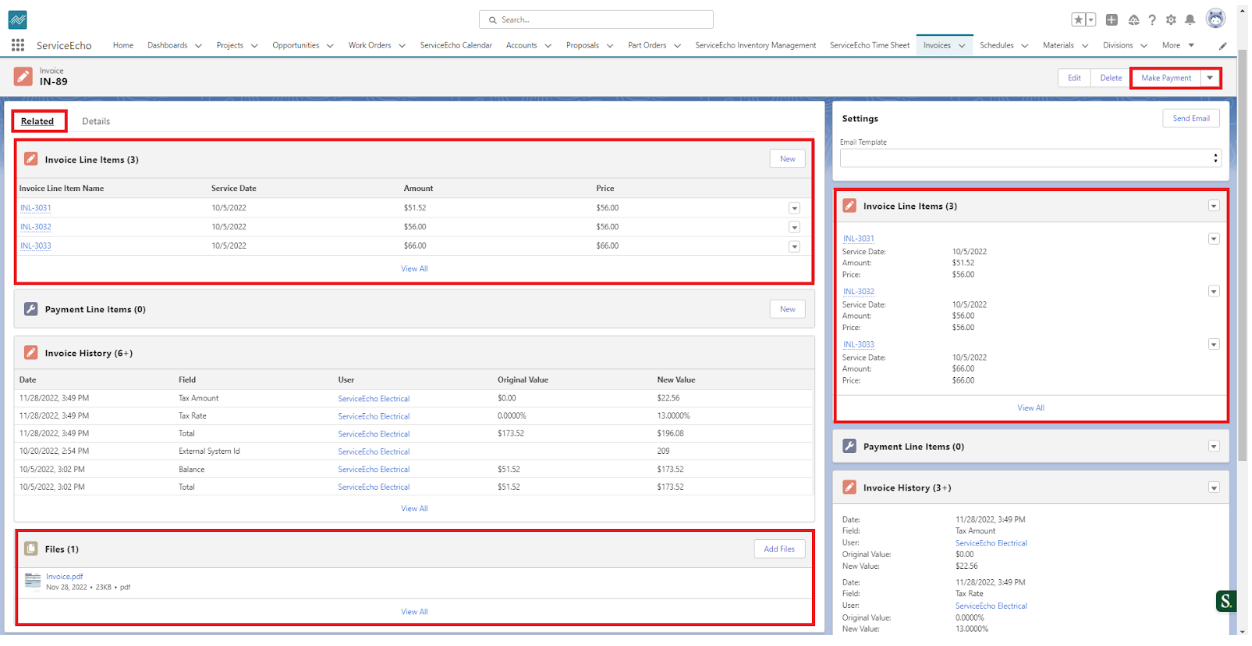Click the Payment Line Items panel icon
1252x646 pixels.
(31, 309)
